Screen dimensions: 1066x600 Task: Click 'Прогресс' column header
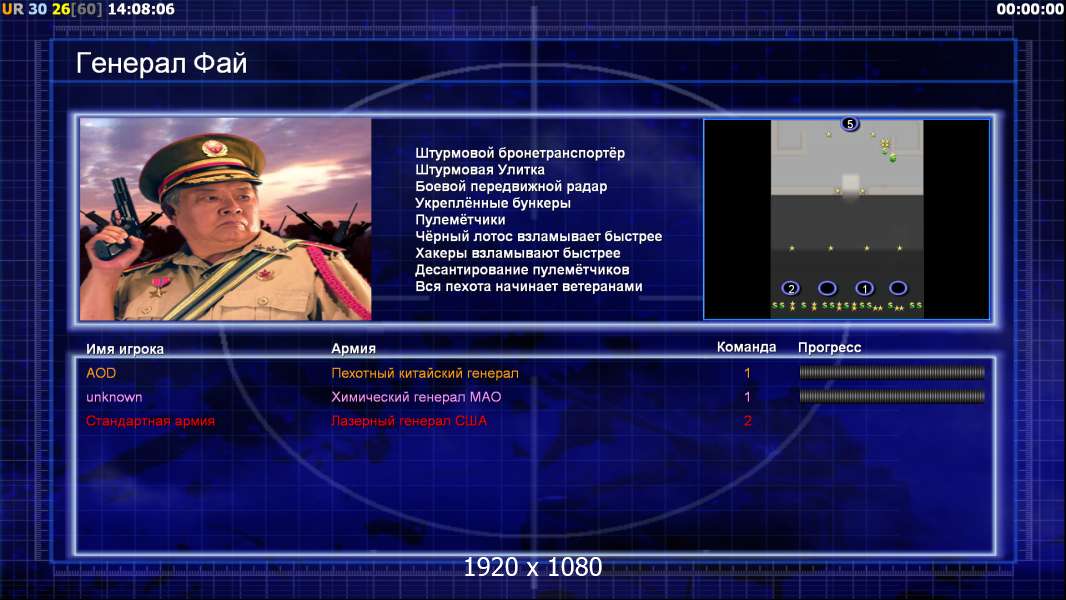[829, 348]
